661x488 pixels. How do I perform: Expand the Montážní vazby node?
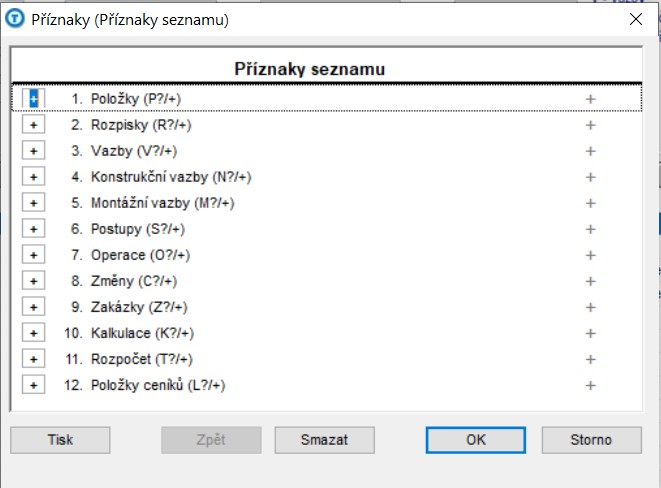click(33, 203)
